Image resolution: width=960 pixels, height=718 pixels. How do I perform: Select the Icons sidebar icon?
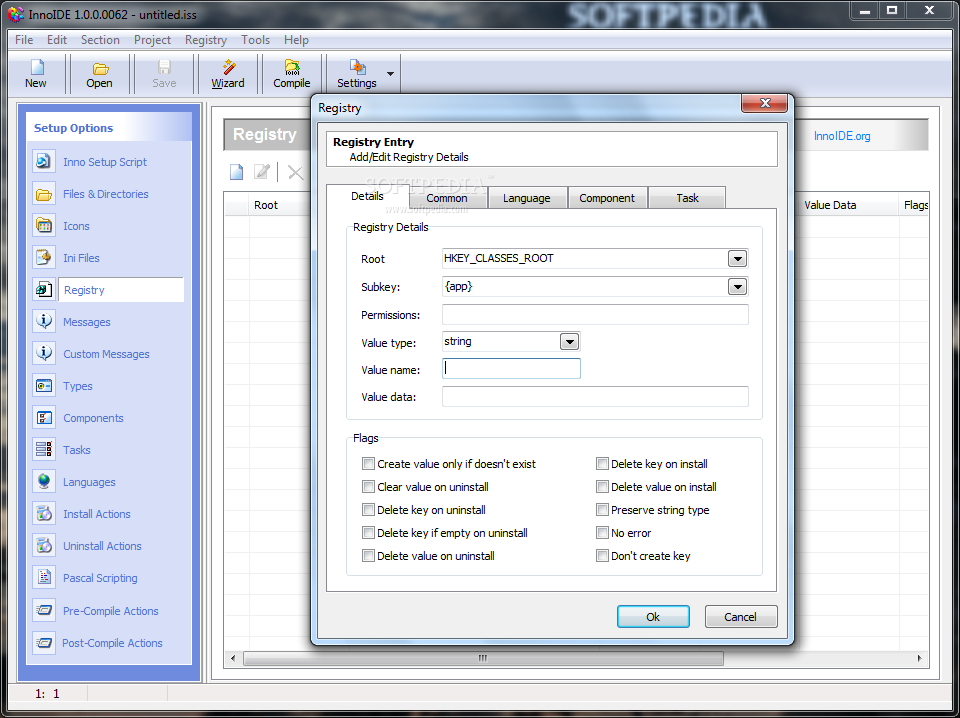coord(44,226)
